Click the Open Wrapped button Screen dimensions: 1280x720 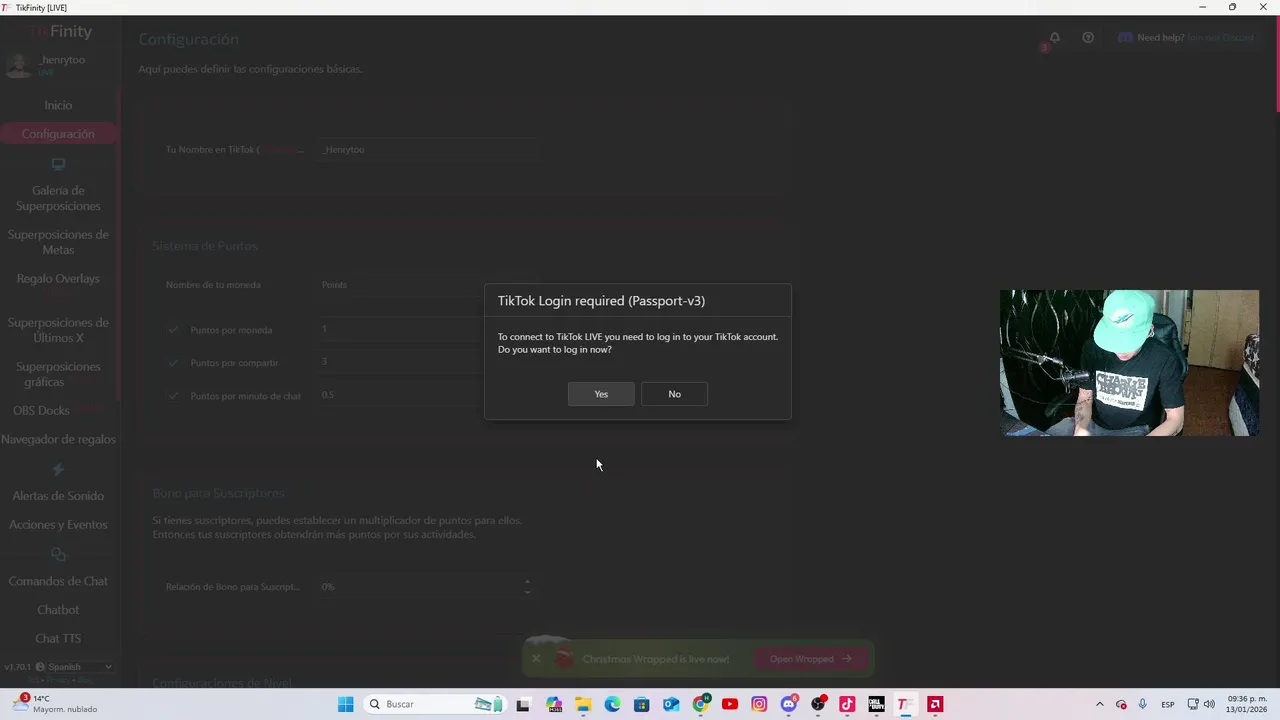point(810,659)
